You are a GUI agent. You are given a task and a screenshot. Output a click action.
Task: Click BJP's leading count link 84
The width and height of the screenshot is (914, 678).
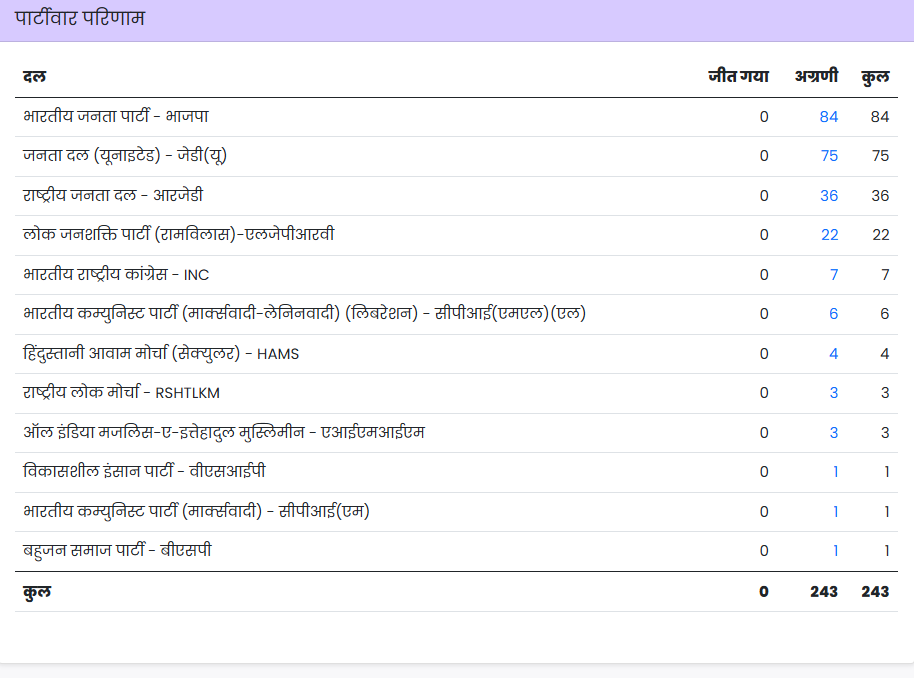[828, 117]
